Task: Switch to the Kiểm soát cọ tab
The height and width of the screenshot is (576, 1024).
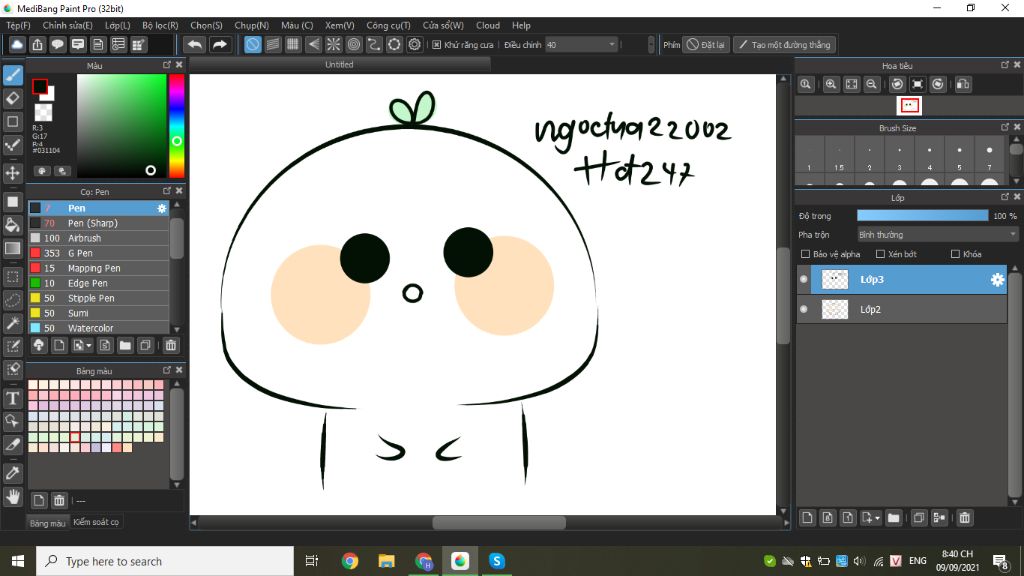Action: pos(96,522)
